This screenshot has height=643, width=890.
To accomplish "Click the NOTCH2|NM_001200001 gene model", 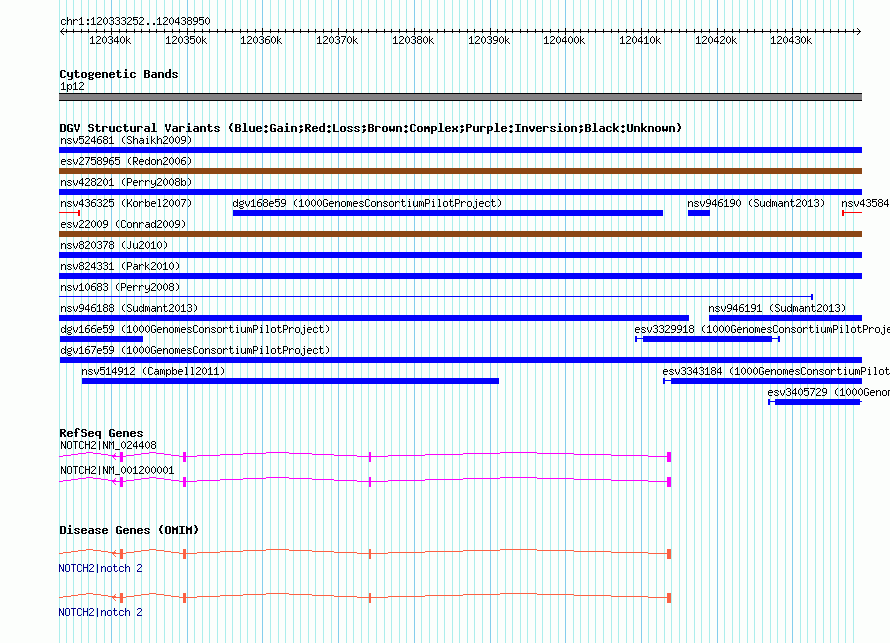I will pyautogui.click(x=365, y=481).
